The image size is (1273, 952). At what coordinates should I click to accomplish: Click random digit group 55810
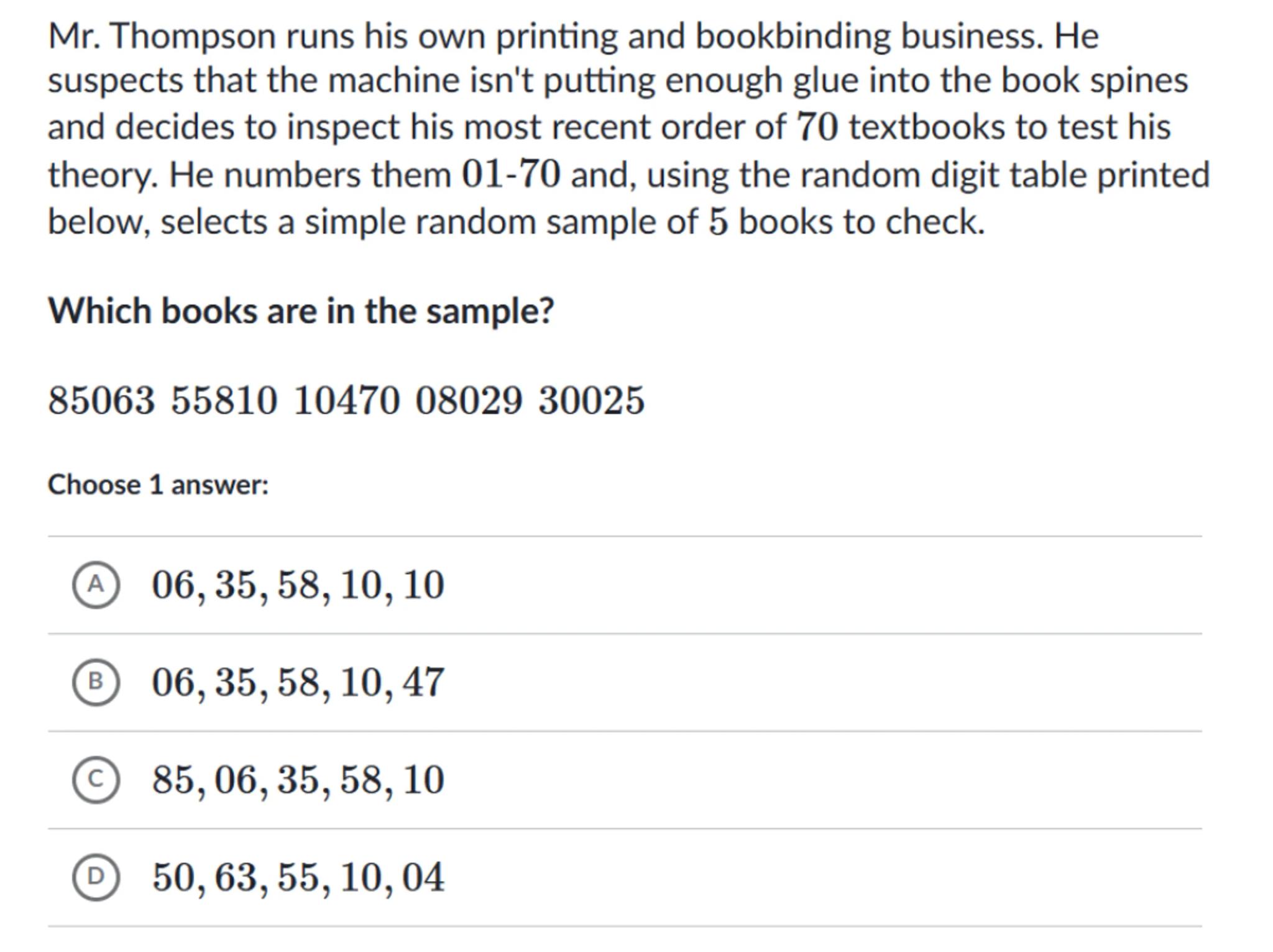pyautogui.click(x=224, y=400)
